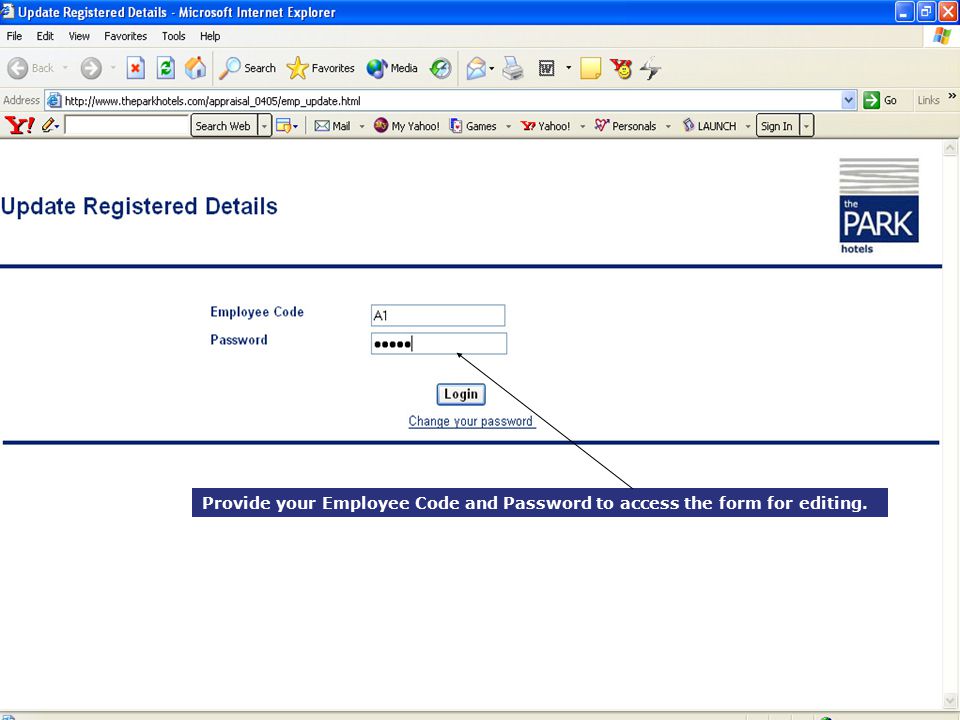Image resolution: width=960 pixels, height=720 pixels.
Task: Open the Favorites menu
Action: pos(126,36)
